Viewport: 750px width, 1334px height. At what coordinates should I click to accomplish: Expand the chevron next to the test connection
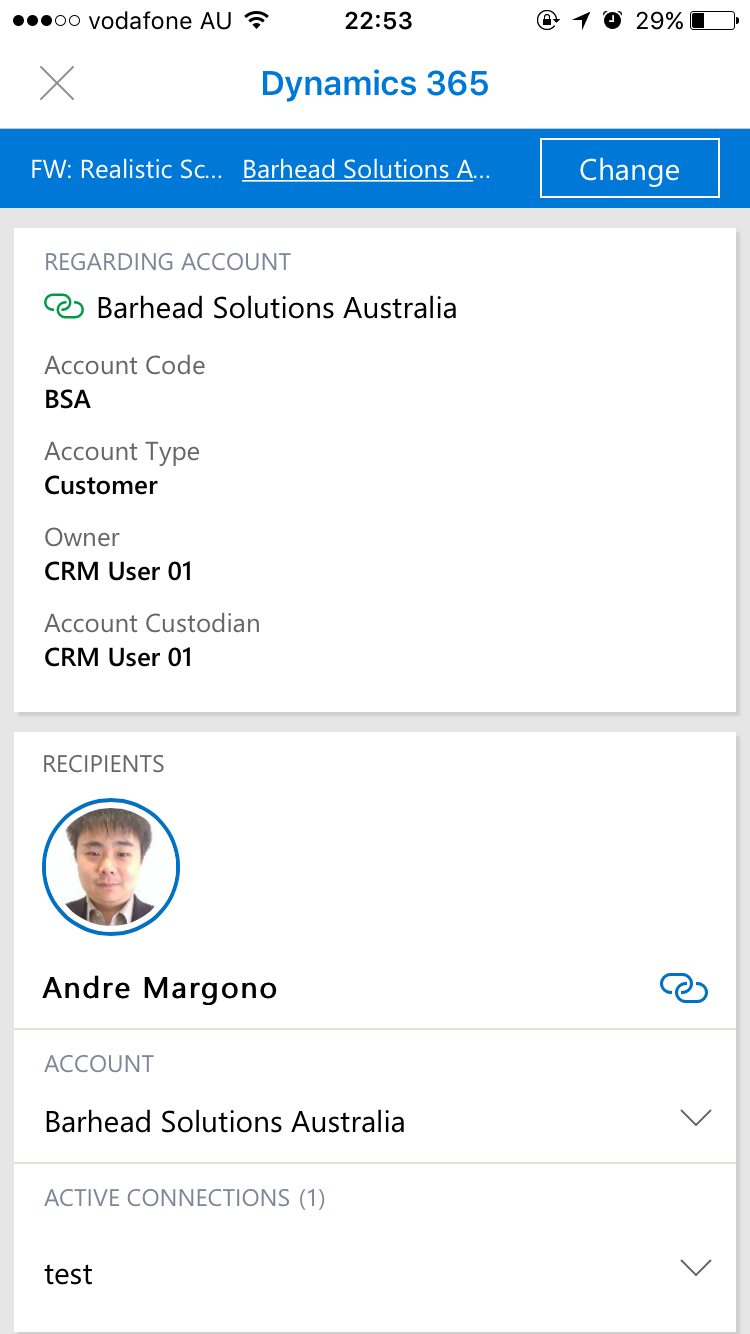694,1268
